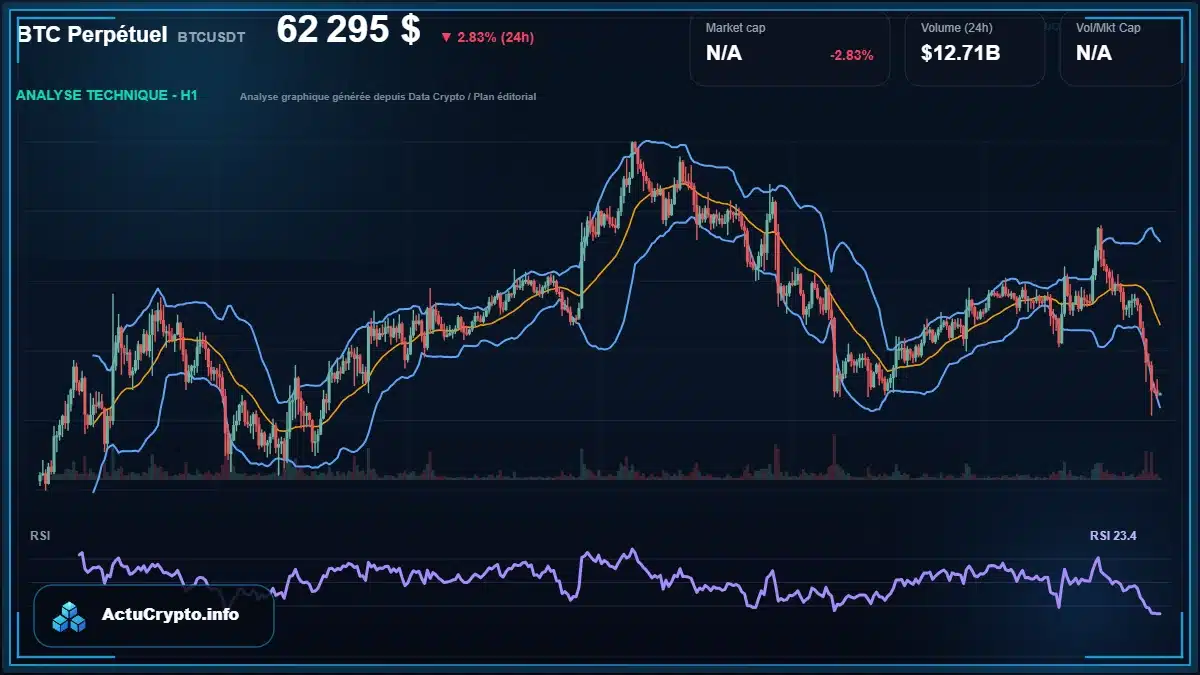This screenshot has height=675, width=1200.
Task: Click the $12.71B volume value
Action: click(x=960, y=54)
